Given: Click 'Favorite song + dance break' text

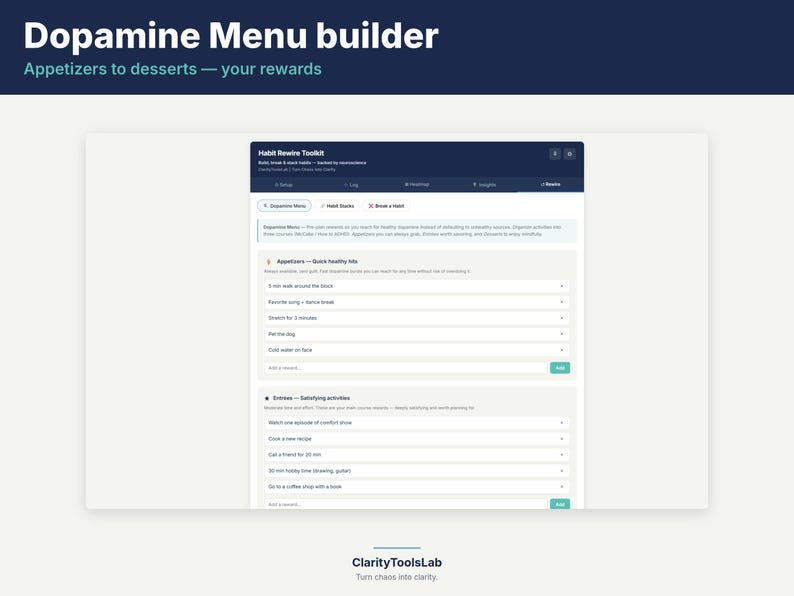Looking at the screenshot, I should [301, 302].
